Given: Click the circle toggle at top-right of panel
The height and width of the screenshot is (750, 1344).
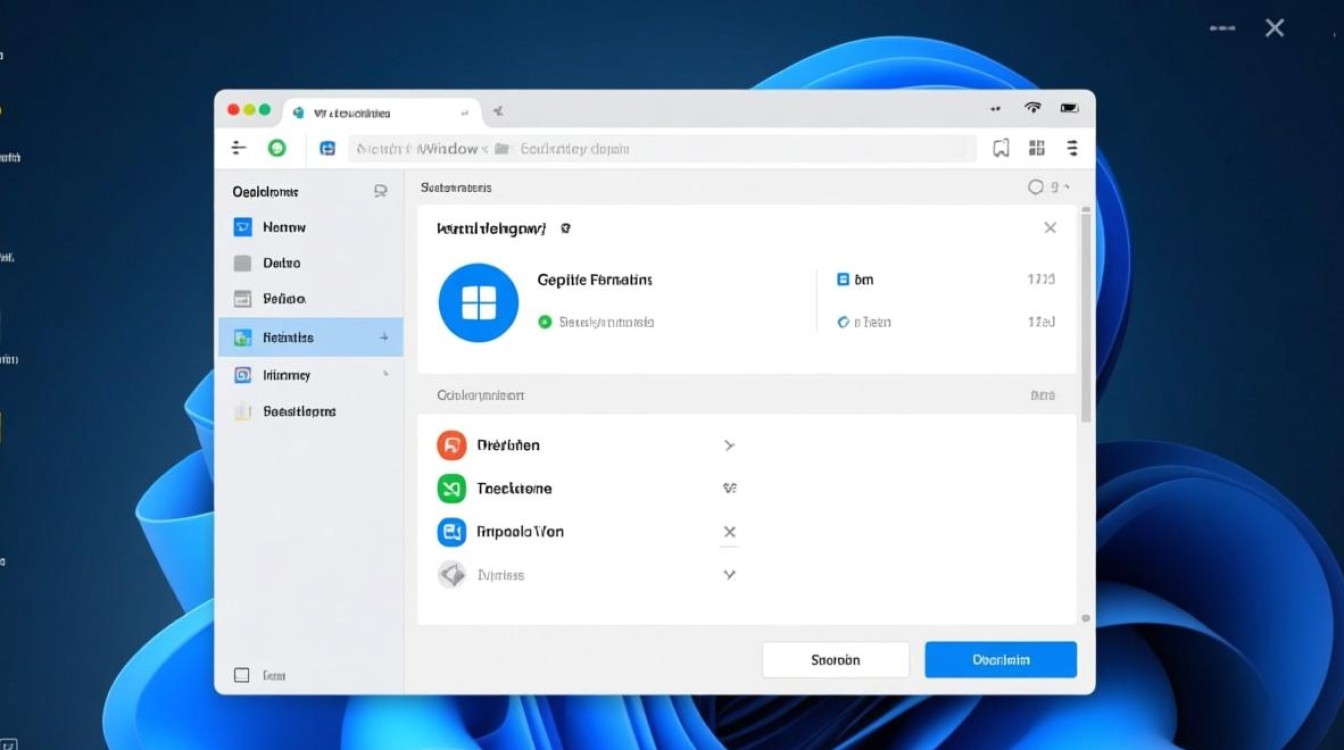Looking at the screenshot, I should click(1036, 187).
